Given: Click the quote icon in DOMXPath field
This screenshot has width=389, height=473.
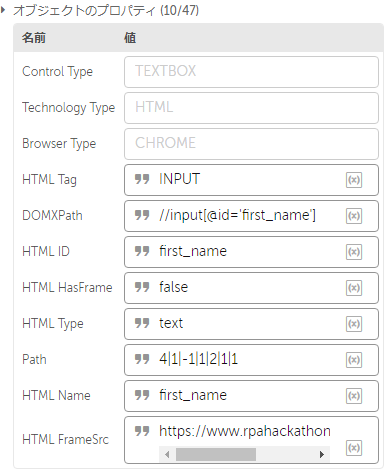Looking at the screenshot, I should [x=142, y=215].
